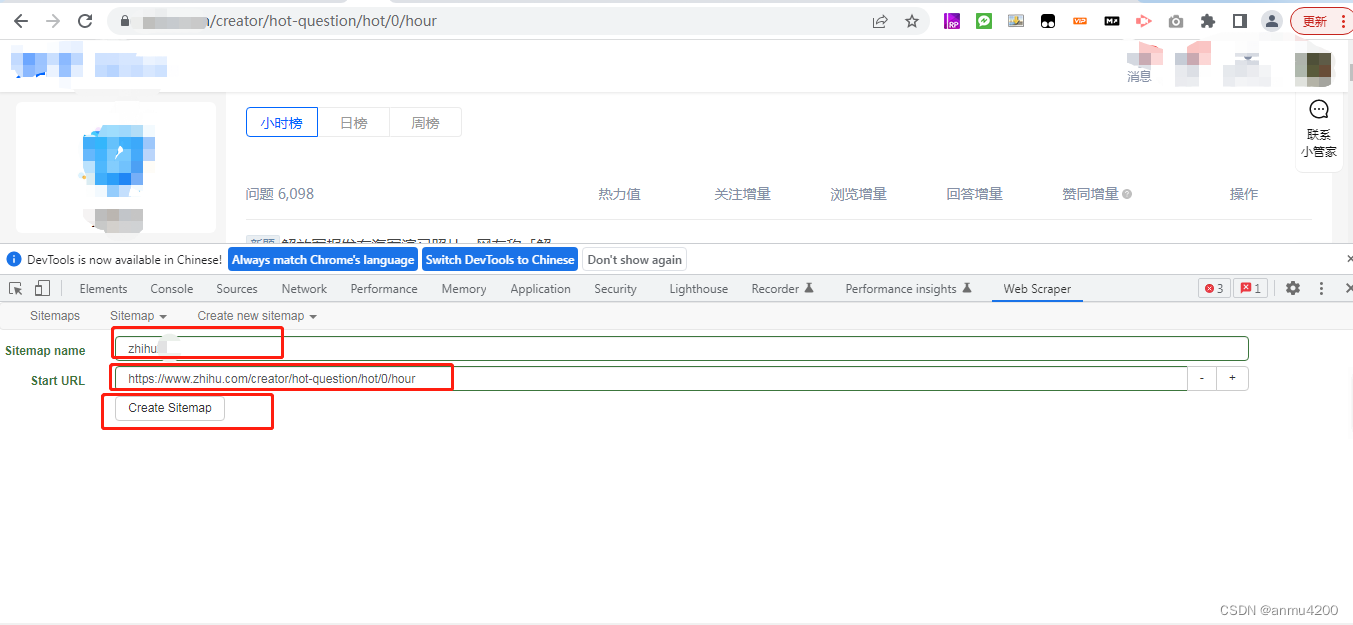Open the Chrome profile avatar
This screenshot has width=1353, height=625.
pyautogui.click(x=1272, y=21)
